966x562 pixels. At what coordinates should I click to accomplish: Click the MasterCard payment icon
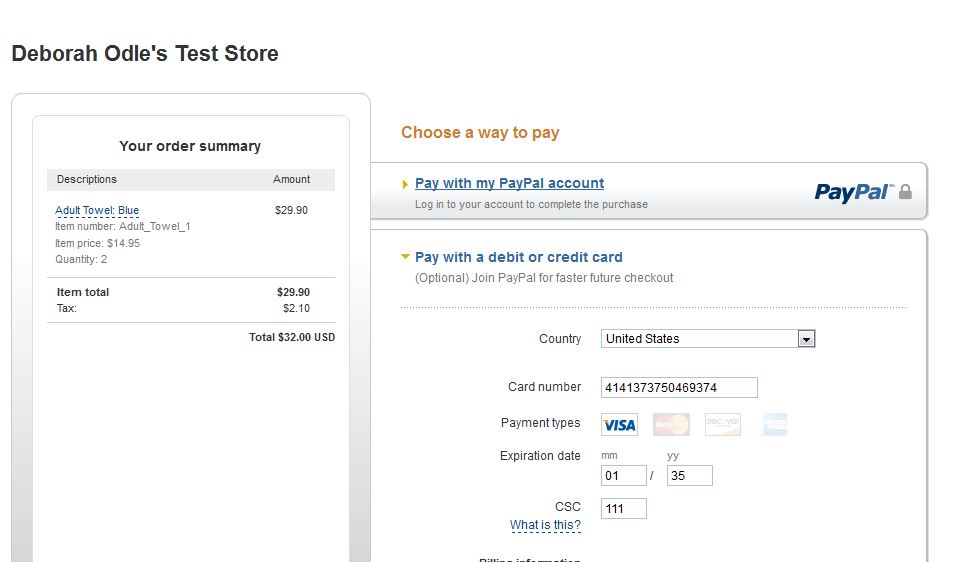[x=671, y=425]
